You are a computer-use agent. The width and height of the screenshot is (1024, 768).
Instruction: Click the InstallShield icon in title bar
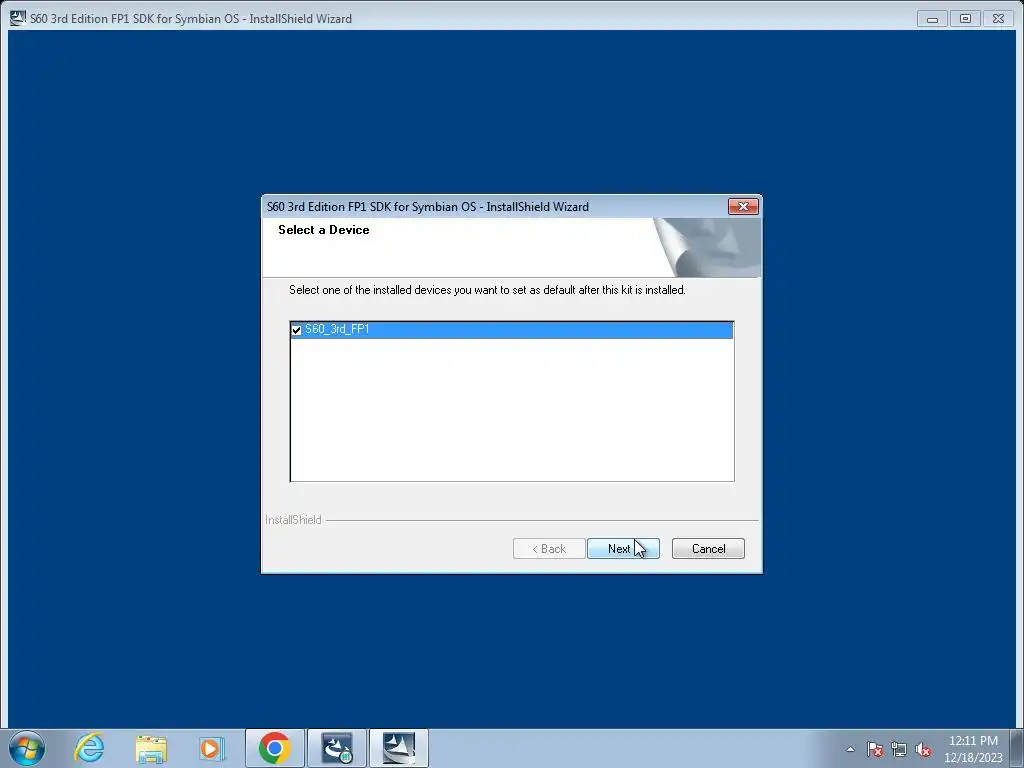pyautogui.click(x=18, y=18)
